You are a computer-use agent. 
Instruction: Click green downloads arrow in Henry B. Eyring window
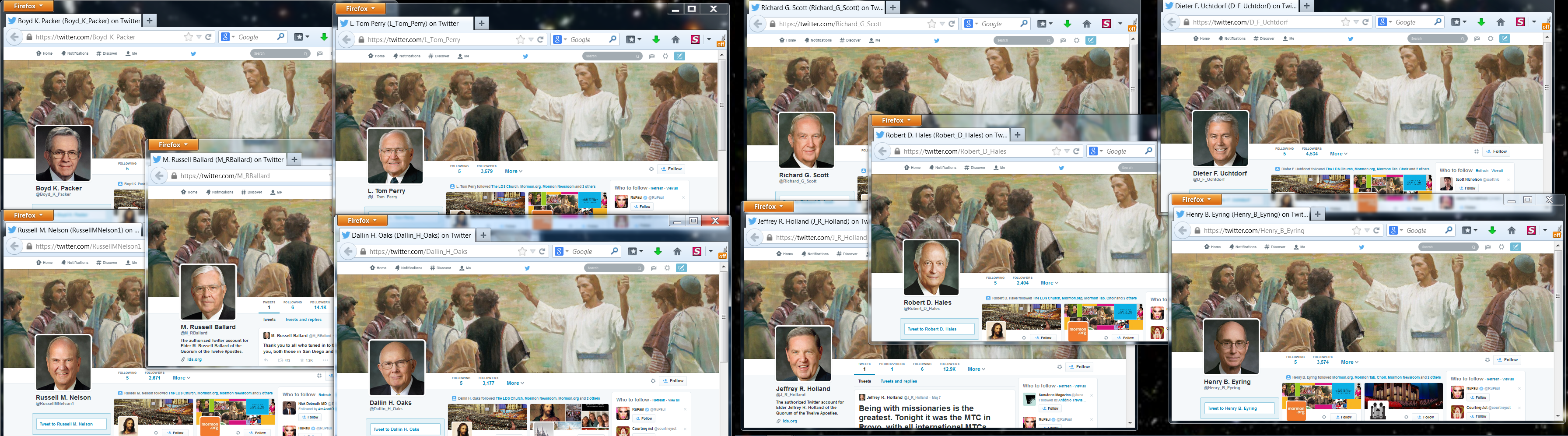(x=1492, y=231)
